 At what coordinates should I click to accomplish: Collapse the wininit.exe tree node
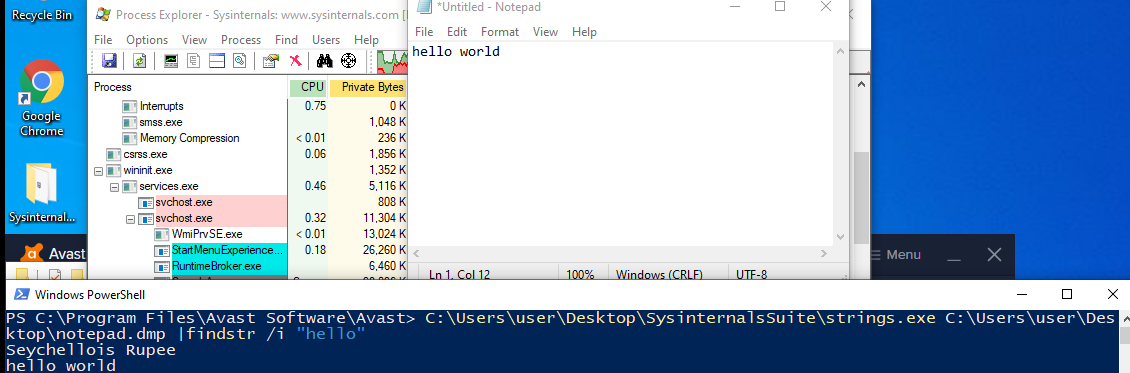tap(99, 171)
